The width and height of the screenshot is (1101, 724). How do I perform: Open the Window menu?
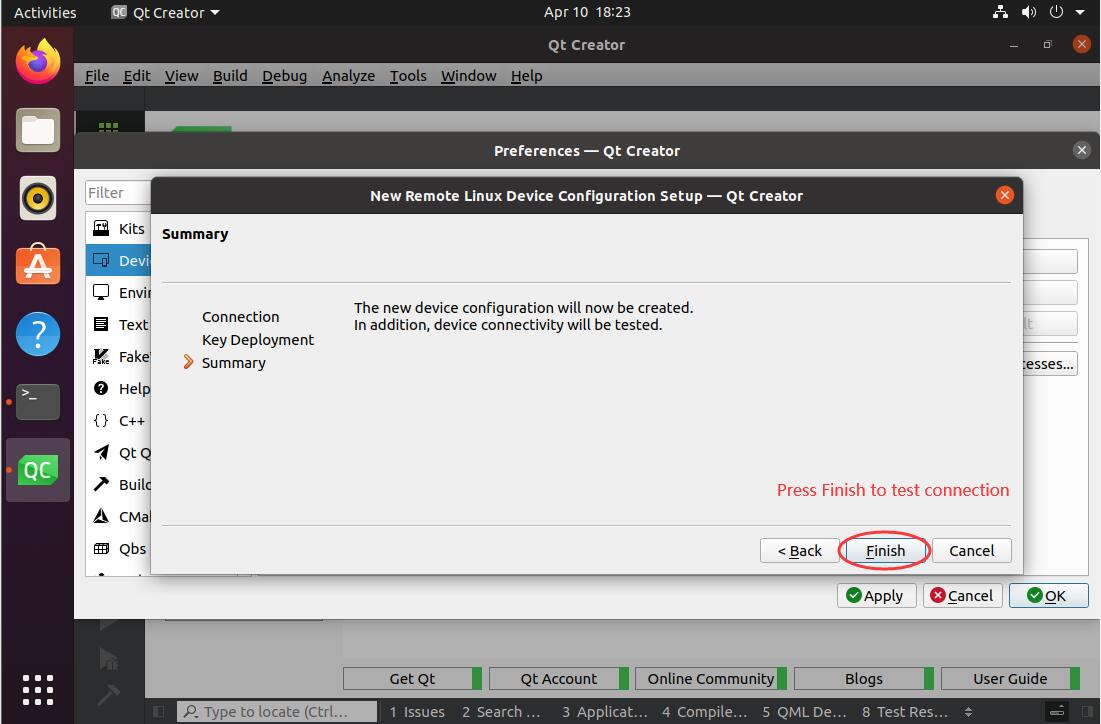click(x=468, y=75)
